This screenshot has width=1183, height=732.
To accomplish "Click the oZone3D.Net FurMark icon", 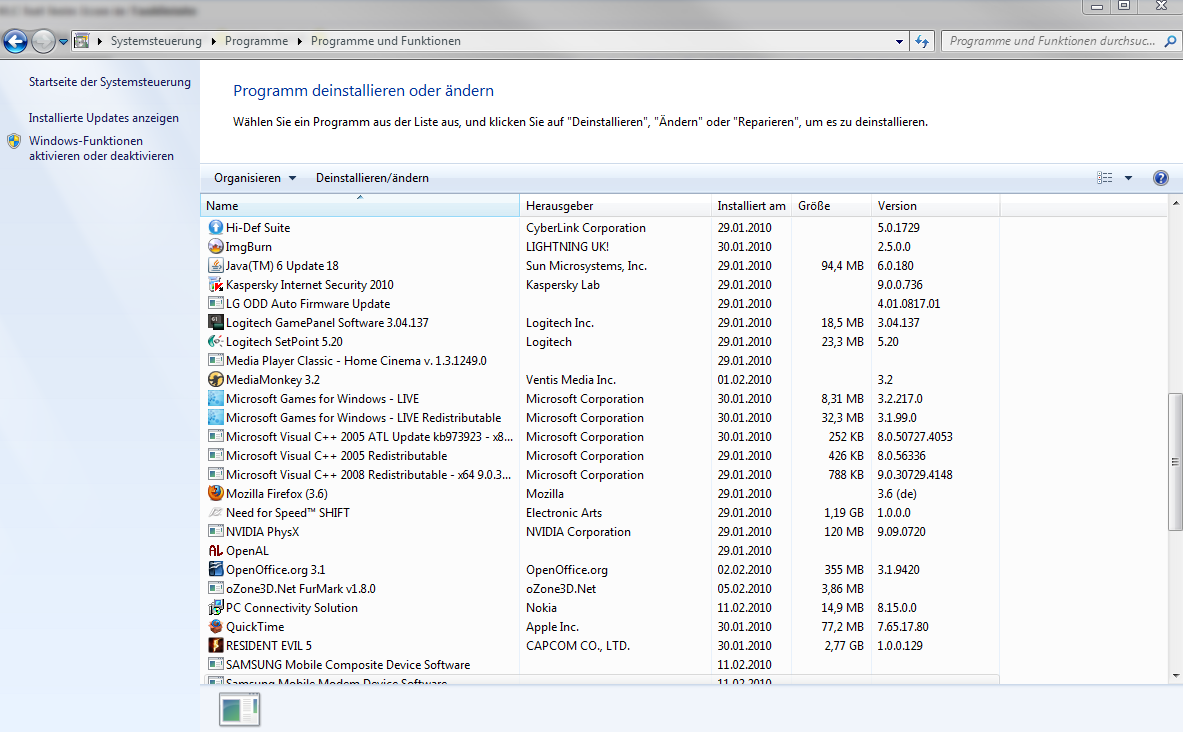I will point(216,589).
